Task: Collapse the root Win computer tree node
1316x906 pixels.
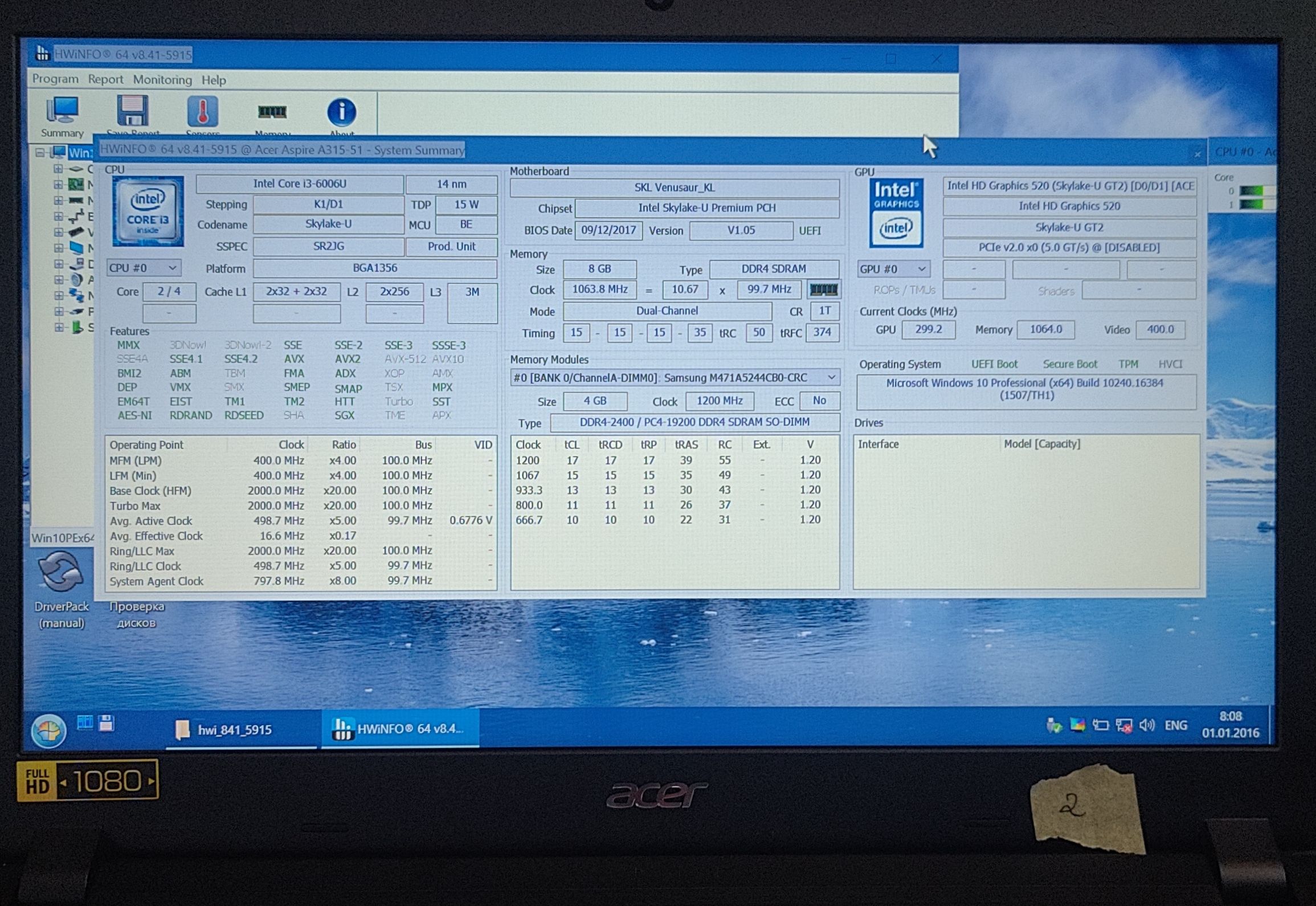Action: [40, 153]
